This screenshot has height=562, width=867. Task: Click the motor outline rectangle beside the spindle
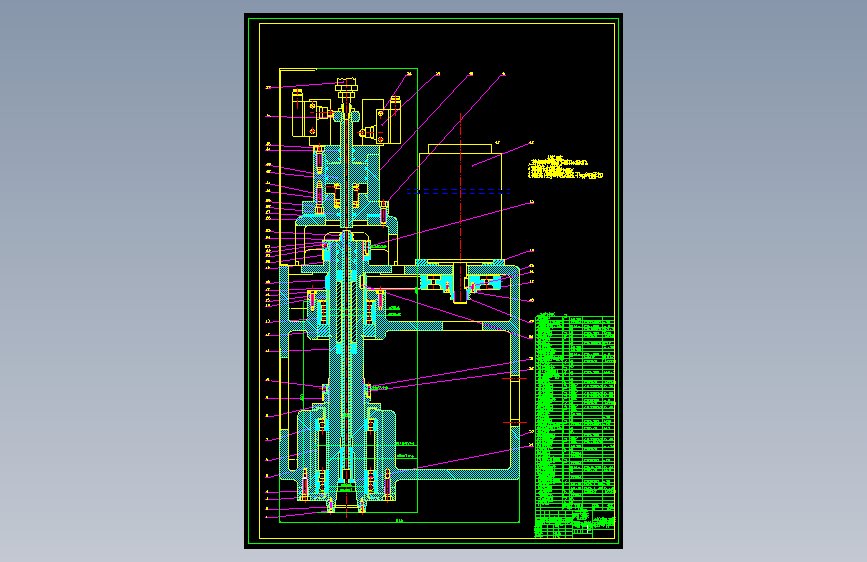(461, 206)
